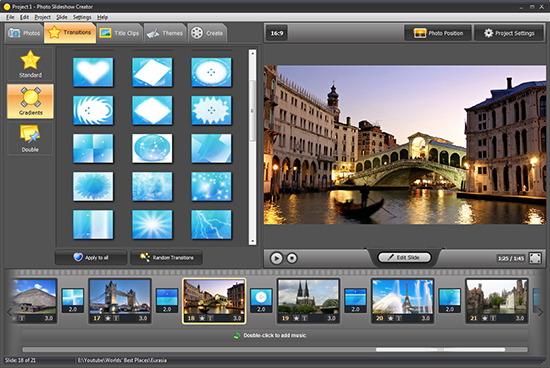Pick the oval ellipse gradient transition
550x368 pixels.
pos(211,72)
